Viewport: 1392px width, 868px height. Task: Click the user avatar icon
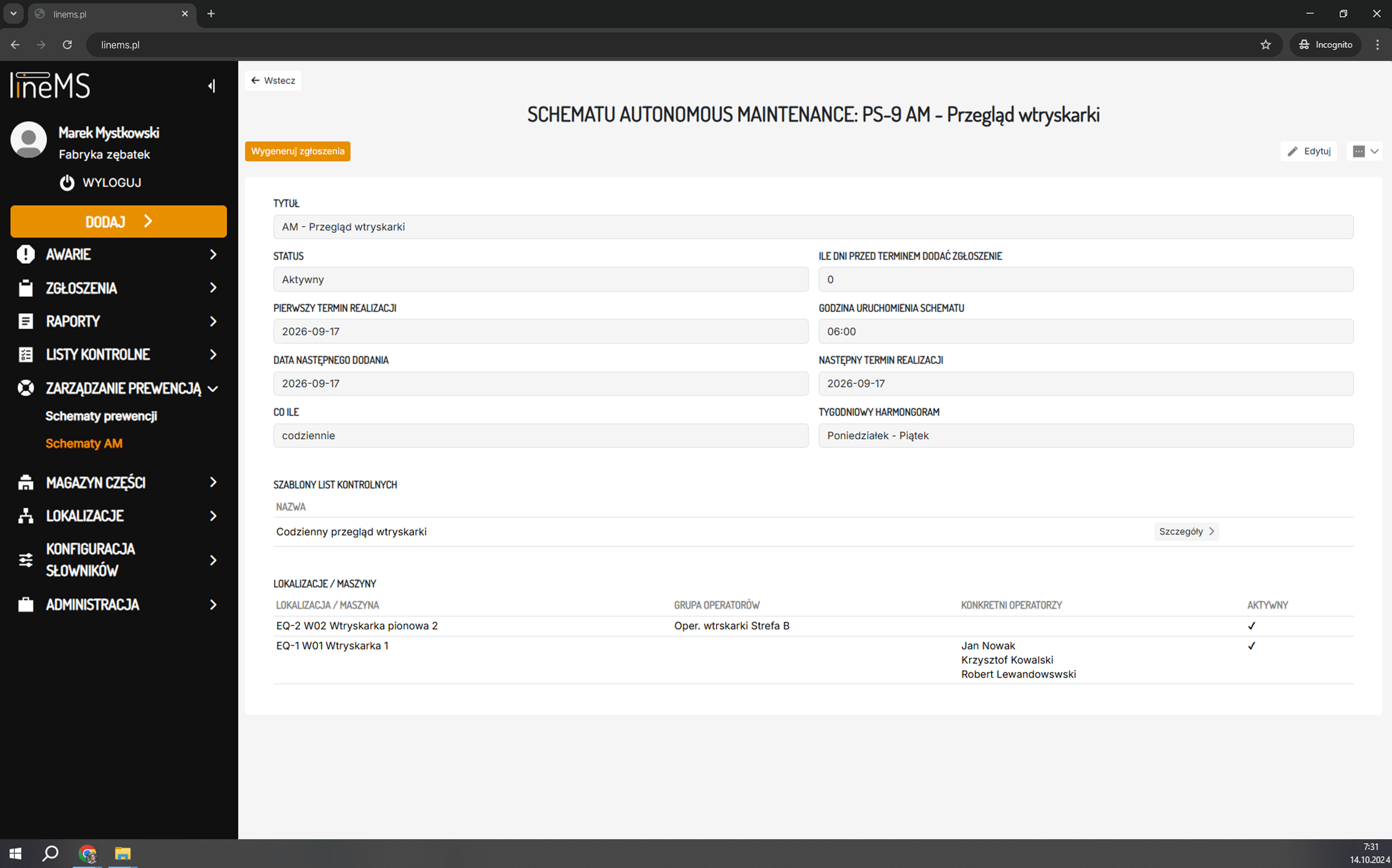(x=29, y=139)
